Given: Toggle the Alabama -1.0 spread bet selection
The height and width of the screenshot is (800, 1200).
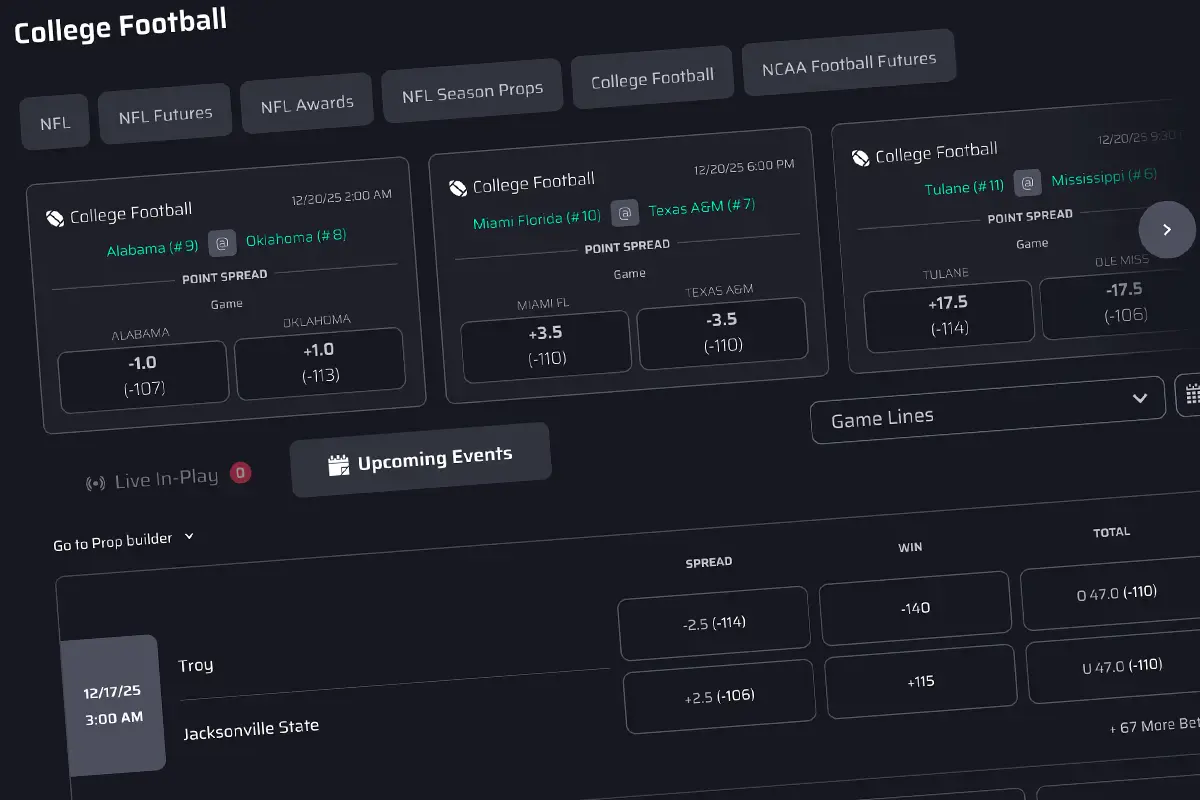Looking at the screenshot, I should click(143, 373).
